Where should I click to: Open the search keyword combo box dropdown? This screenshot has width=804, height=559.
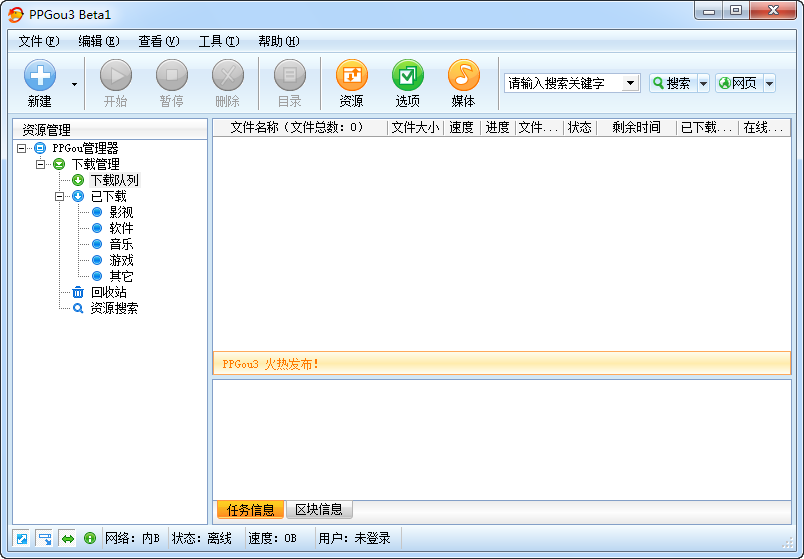coord(630,83)
